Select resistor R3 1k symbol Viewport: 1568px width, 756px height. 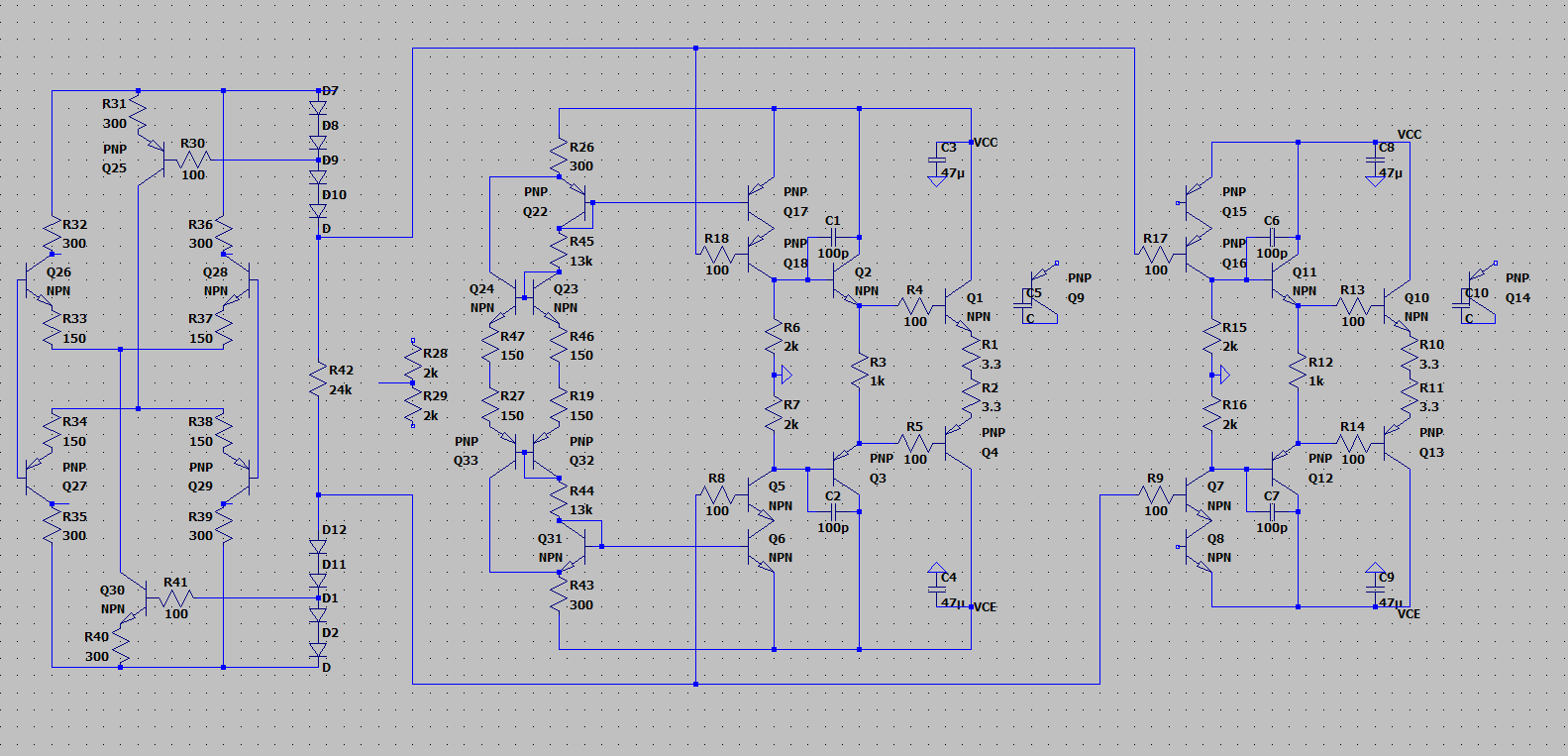pos(859,372)
